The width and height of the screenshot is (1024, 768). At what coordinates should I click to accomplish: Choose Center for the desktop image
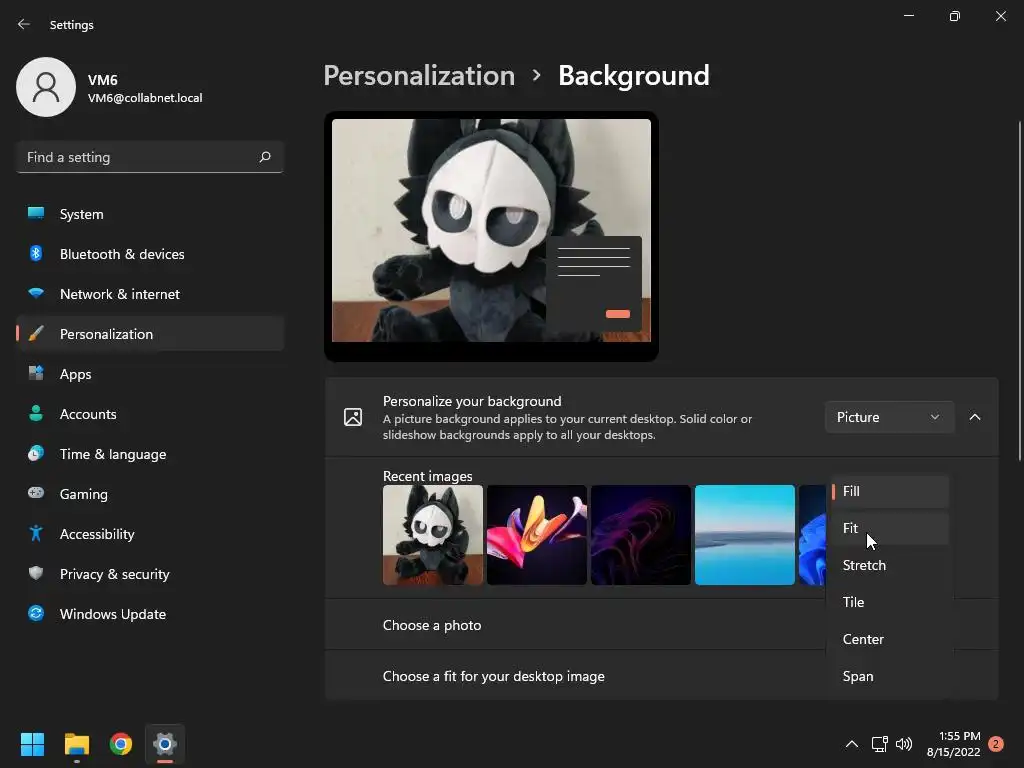pyautogui.click(x=889, y=639)
